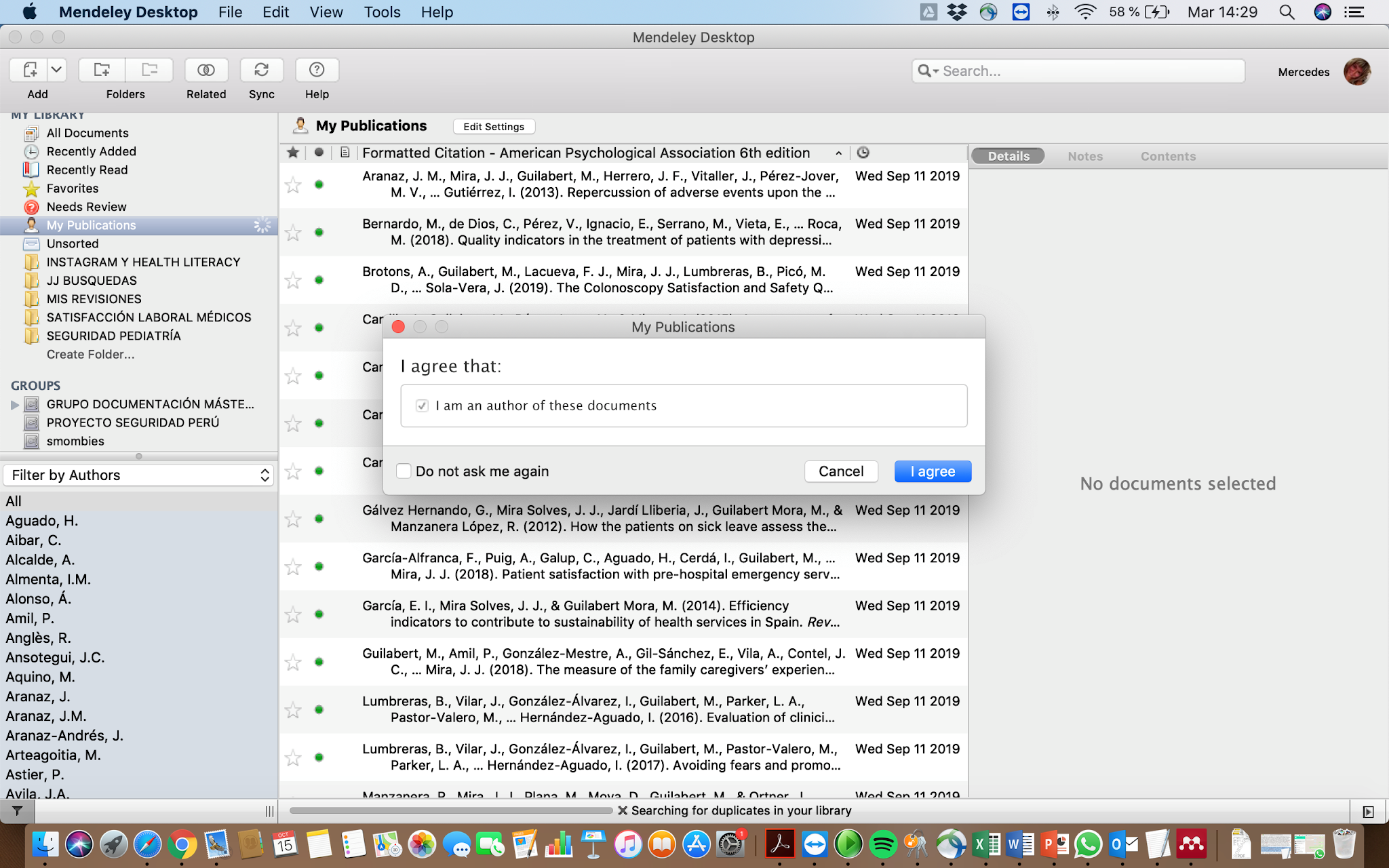The image size is (1389, 868).
Task: Open the Filter by Authors dropdown
Action: [139, 475]
